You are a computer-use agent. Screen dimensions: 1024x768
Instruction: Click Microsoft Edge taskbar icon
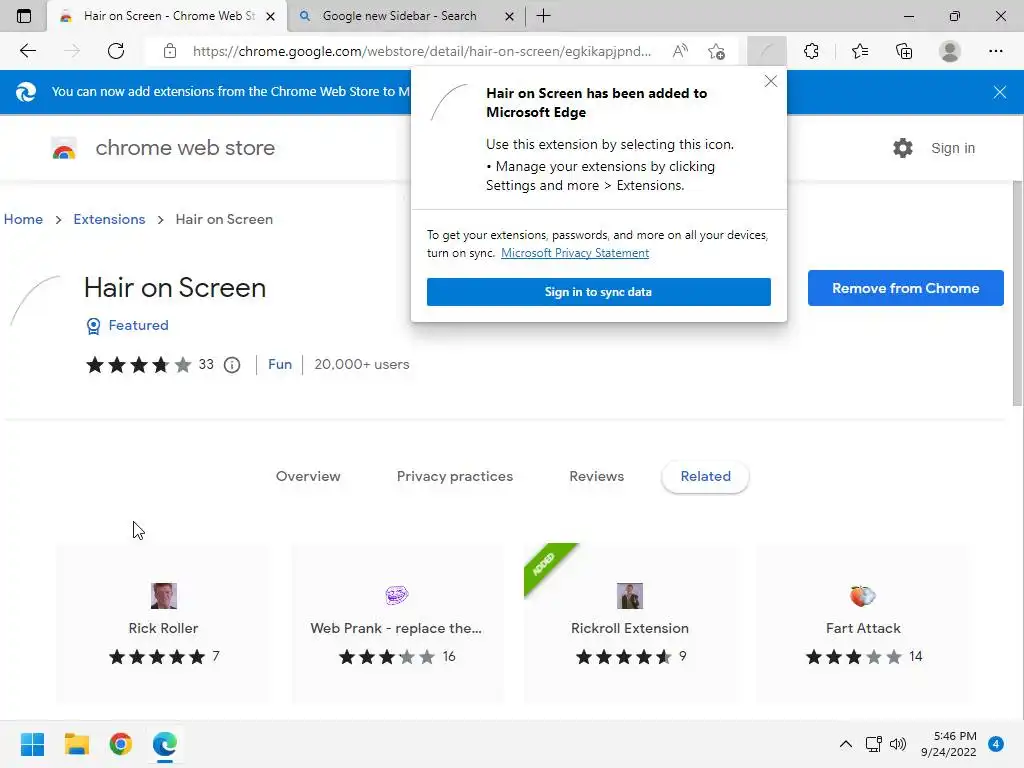tap(165, 744)
